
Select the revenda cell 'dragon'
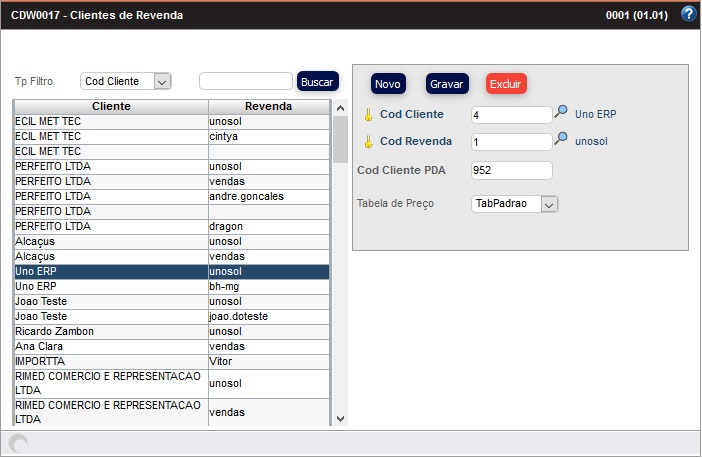(269, 227)
